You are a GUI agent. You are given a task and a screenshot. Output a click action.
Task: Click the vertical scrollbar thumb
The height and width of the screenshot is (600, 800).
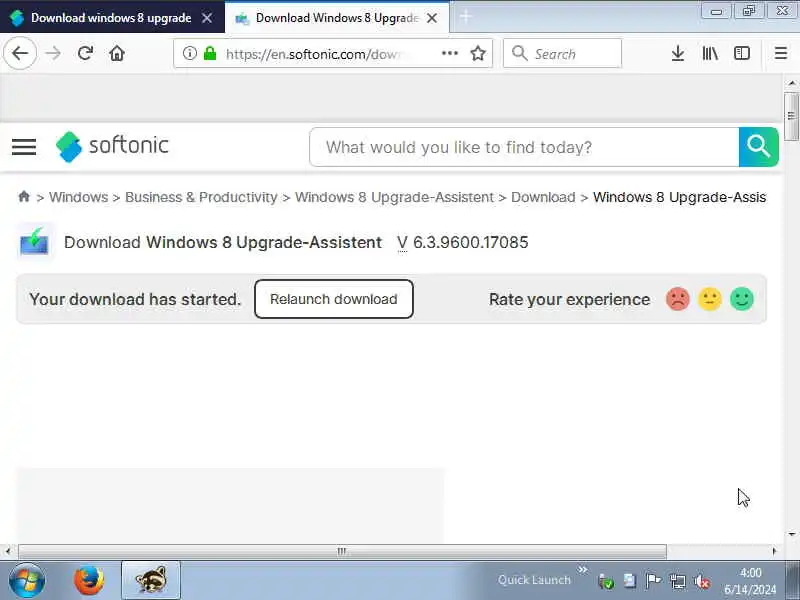(791, 116)
